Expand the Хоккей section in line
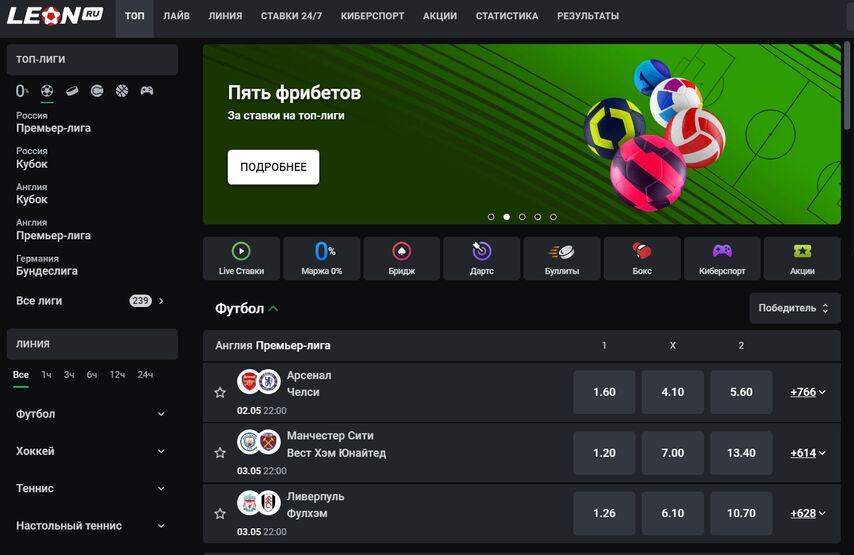The width and height of the screenshot is (854, 555). pos(90,451)
